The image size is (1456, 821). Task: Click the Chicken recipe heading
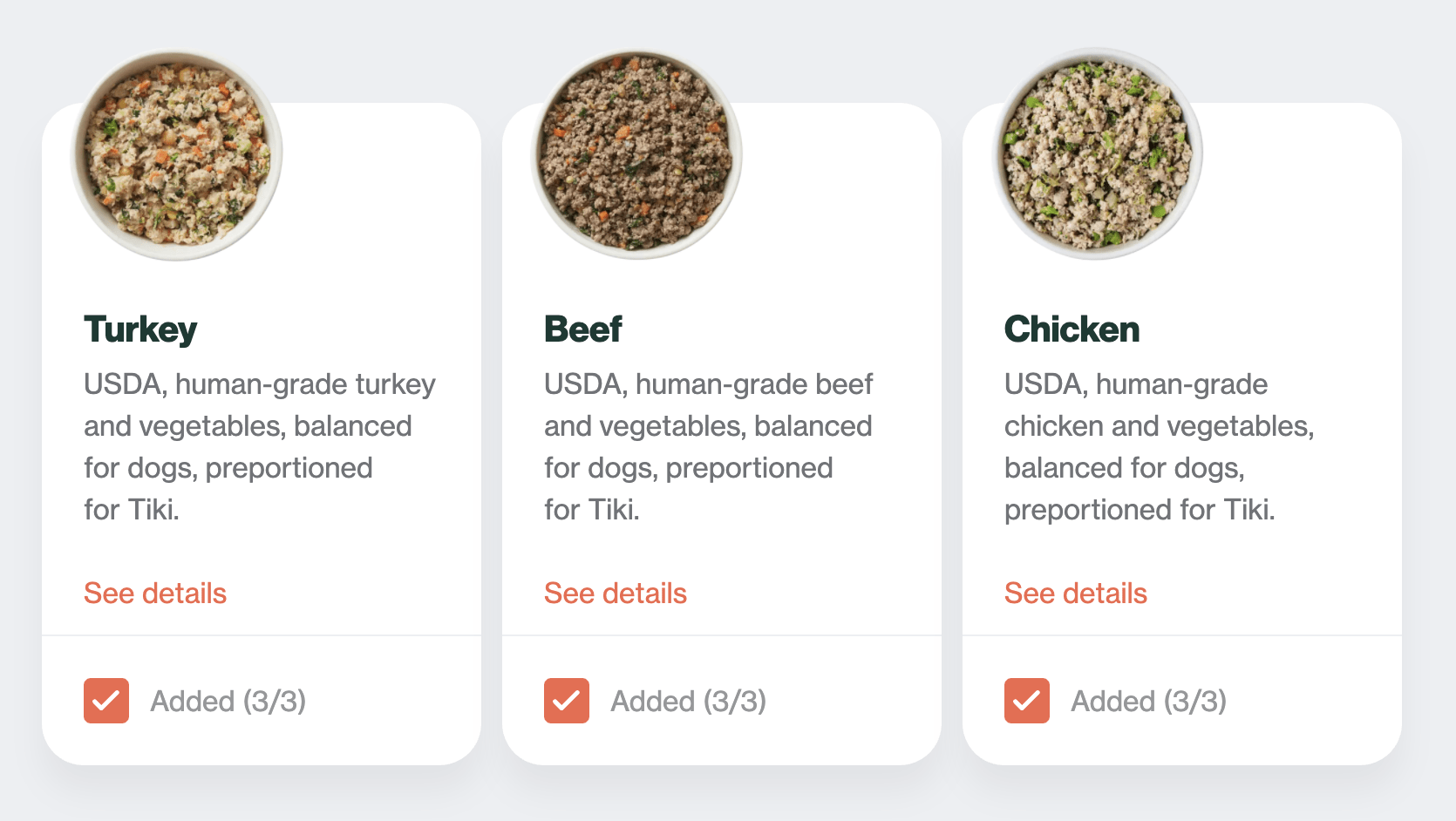(x=1071, y=329)
